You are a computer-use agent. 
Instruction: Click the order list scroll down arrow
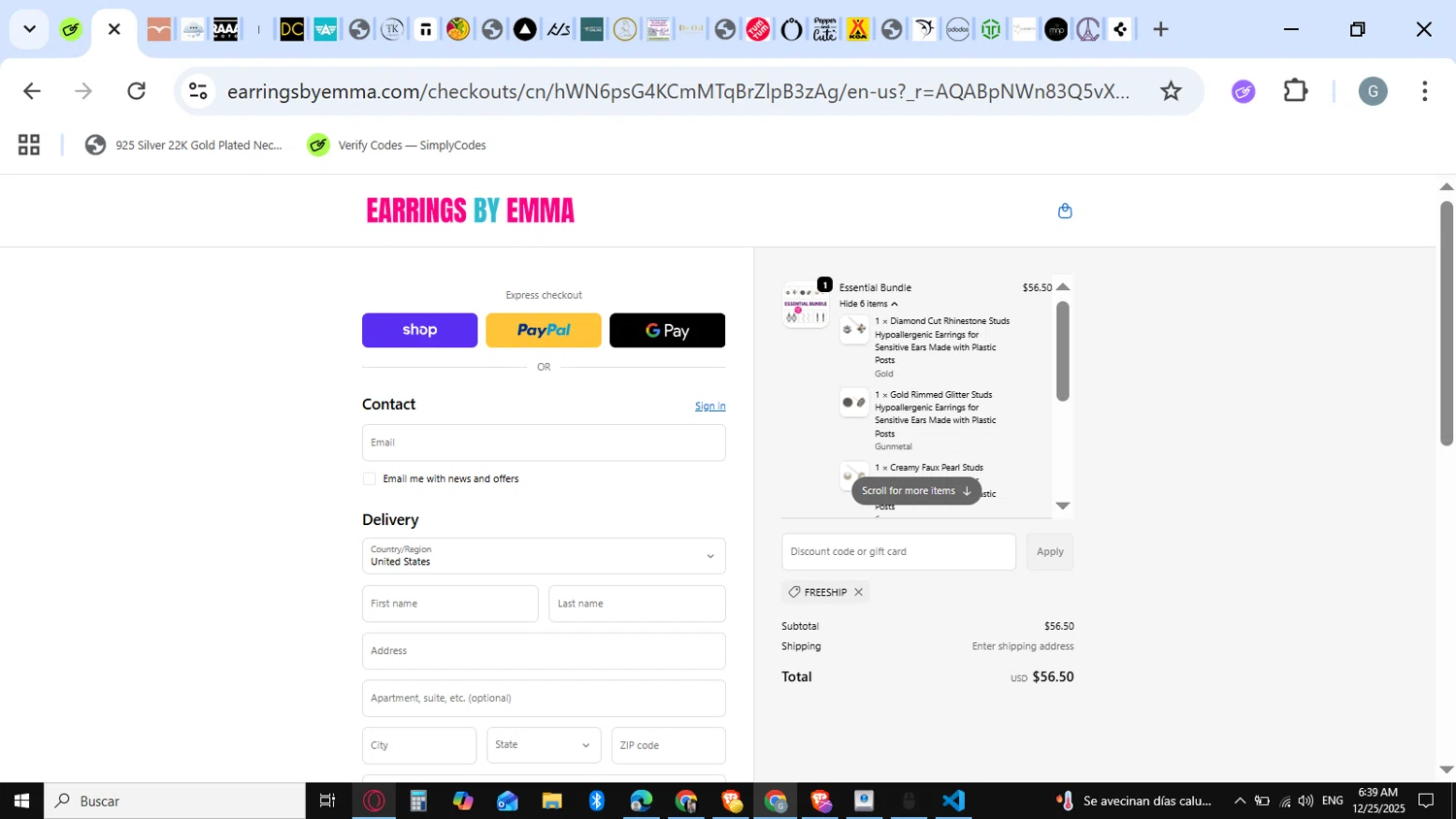pyautogui.click(x=1063, y=506)
